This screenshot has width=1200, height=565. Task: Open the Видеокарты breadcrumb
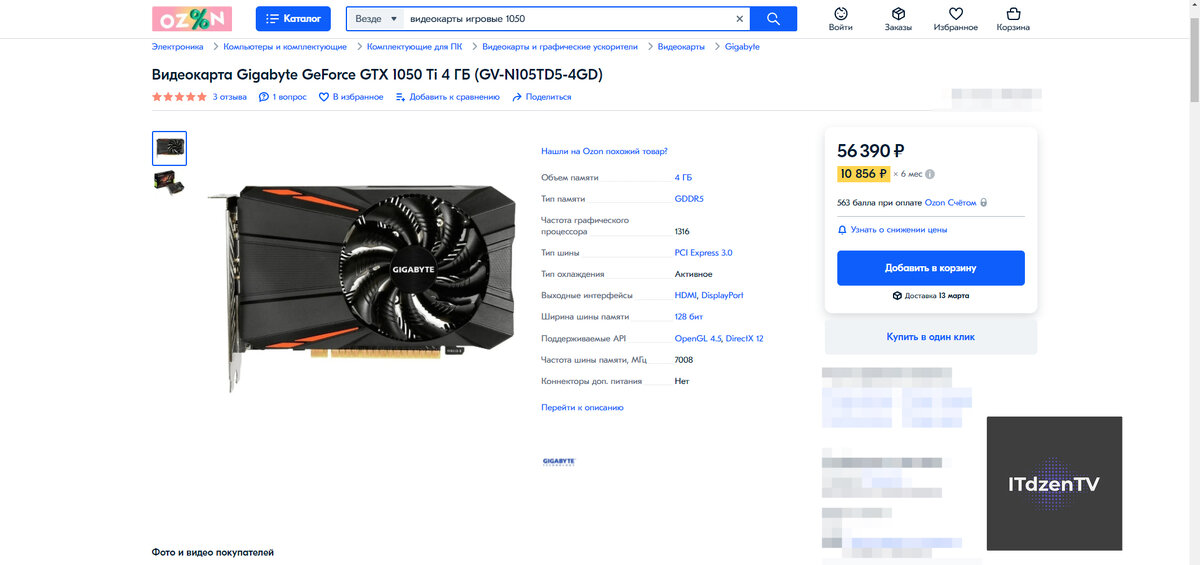(681, 47)
